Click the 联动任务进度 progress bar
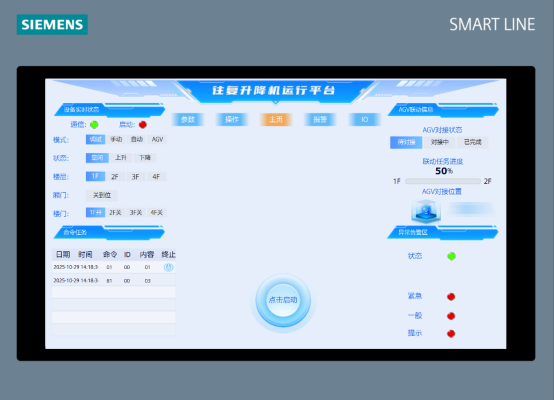The image size is (554, 400). pyautogui.click(x=443, y=181)
